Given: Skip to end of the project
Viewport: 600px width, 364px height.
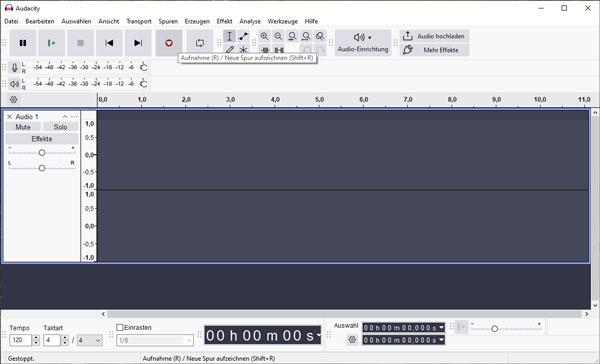Looking at the screenshot, I should pos(138,43).
